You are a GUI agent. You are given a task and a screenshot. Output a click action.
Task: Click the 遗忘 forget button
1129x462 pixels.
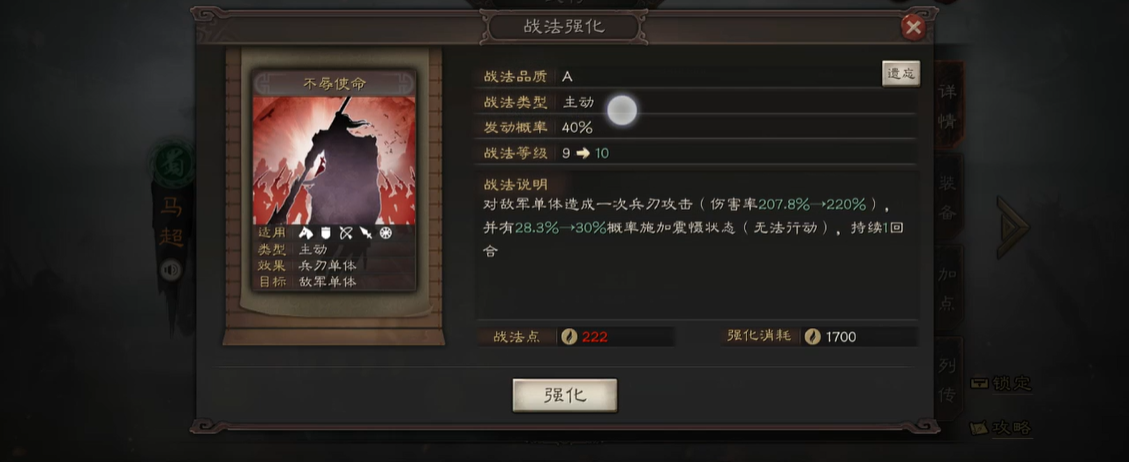(901, 73)
